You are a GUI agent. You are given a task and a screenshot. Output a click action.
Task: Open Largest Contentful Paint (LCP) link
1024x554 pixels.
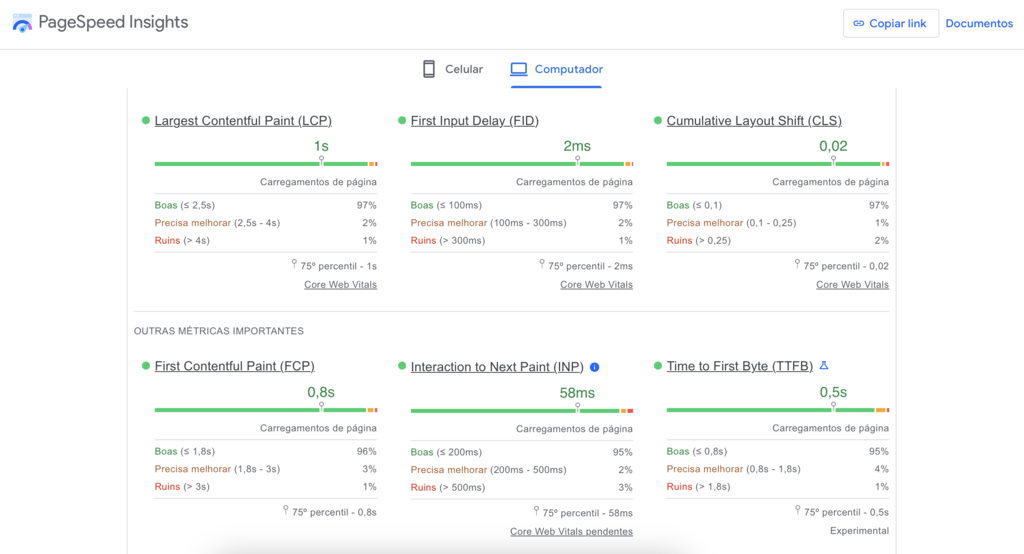(x=243, y=121)
